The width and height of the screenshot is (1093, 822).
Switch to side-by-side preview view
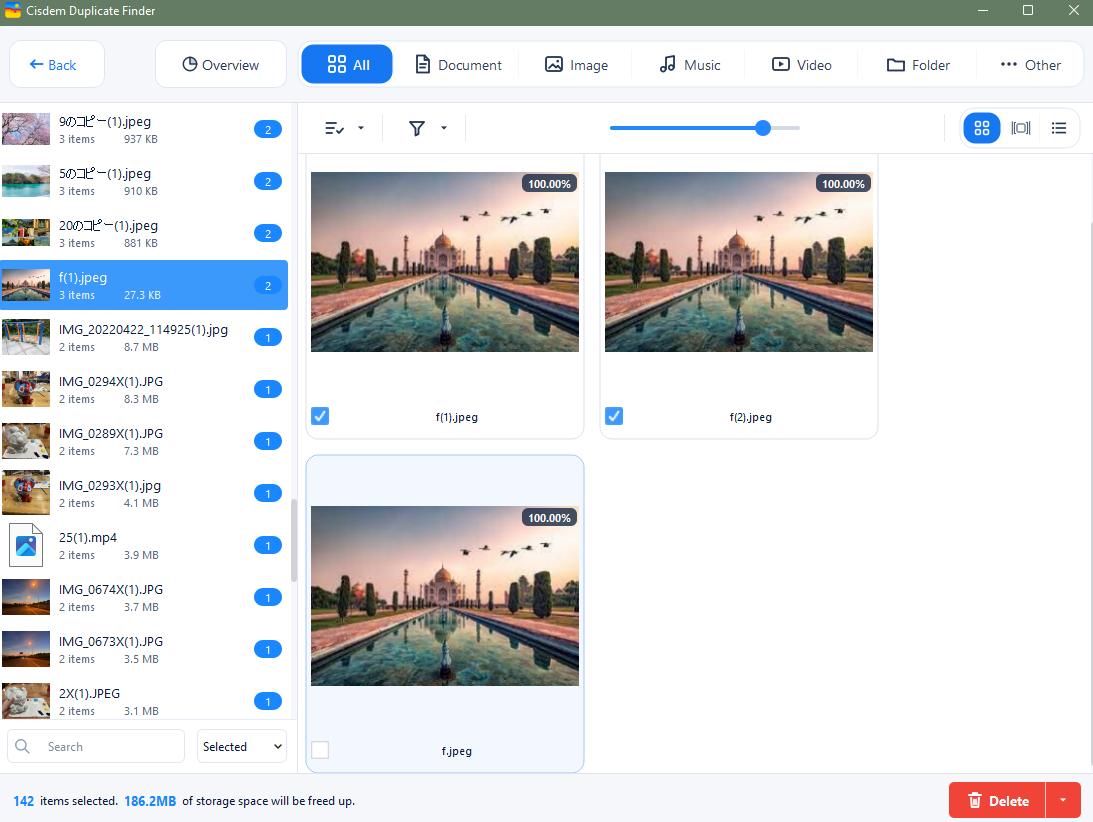tap(1021, 128)
